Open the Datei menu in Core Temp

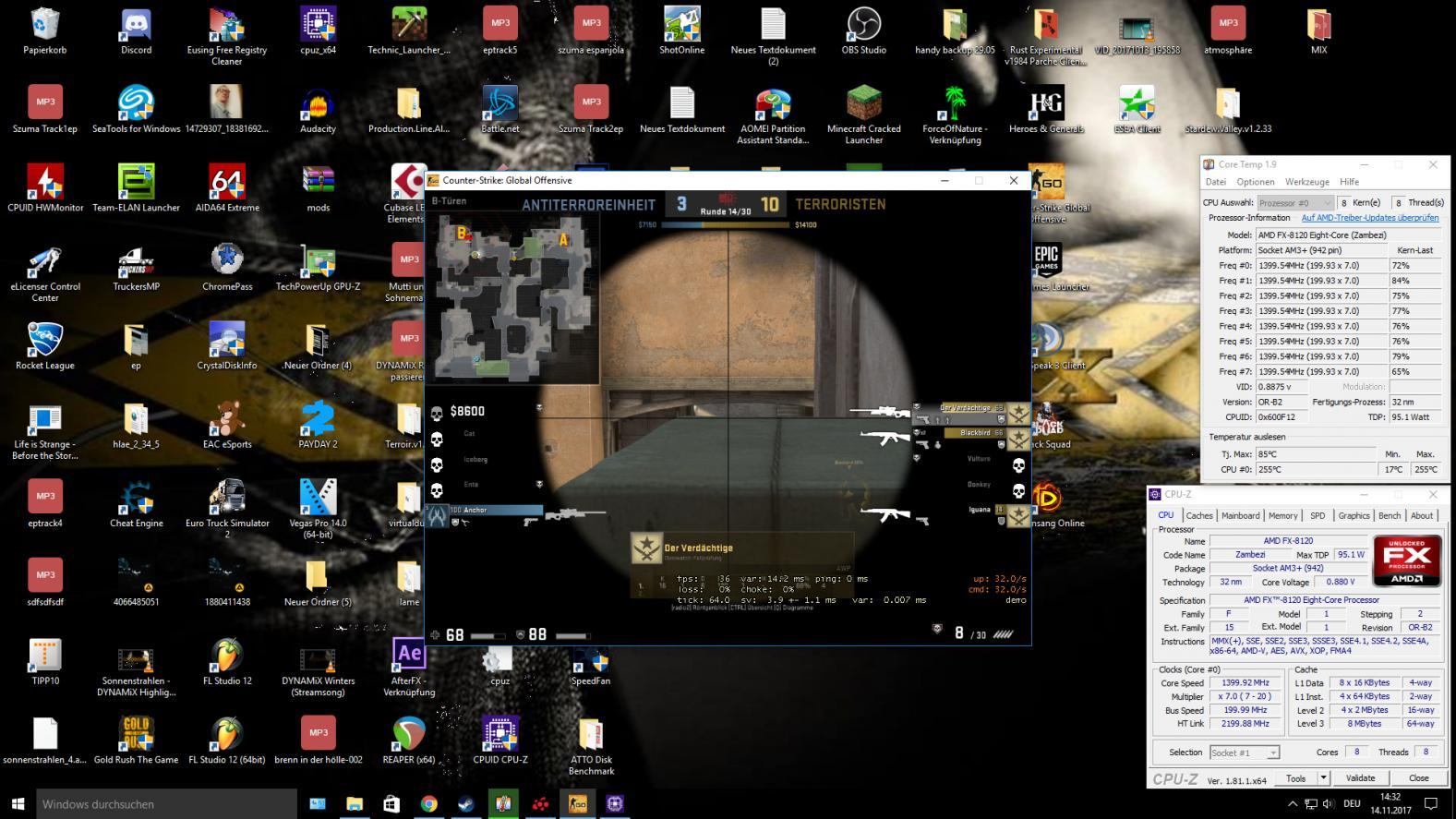point(1216,182)
